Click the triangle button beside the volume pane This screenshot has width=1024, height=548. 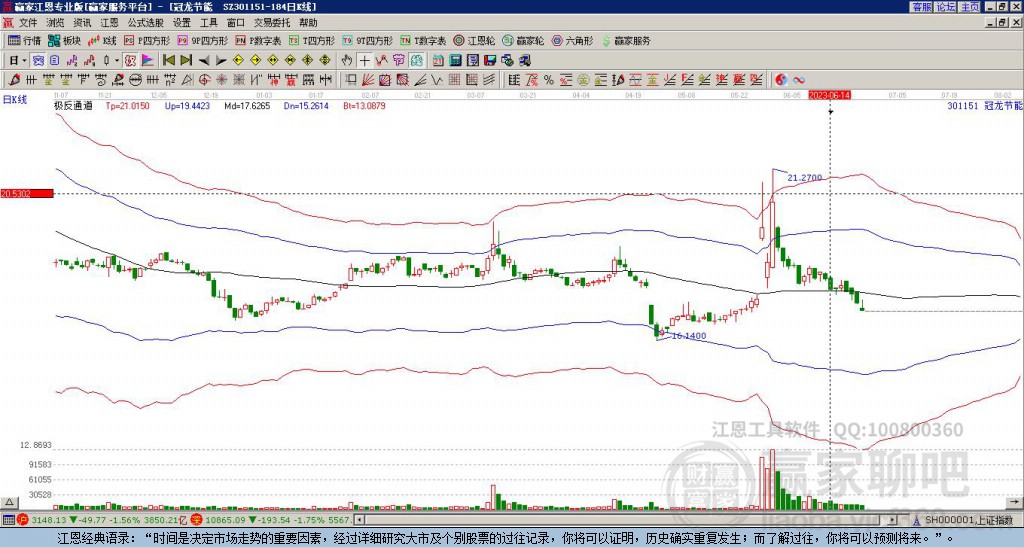click(x=9, y=502)
